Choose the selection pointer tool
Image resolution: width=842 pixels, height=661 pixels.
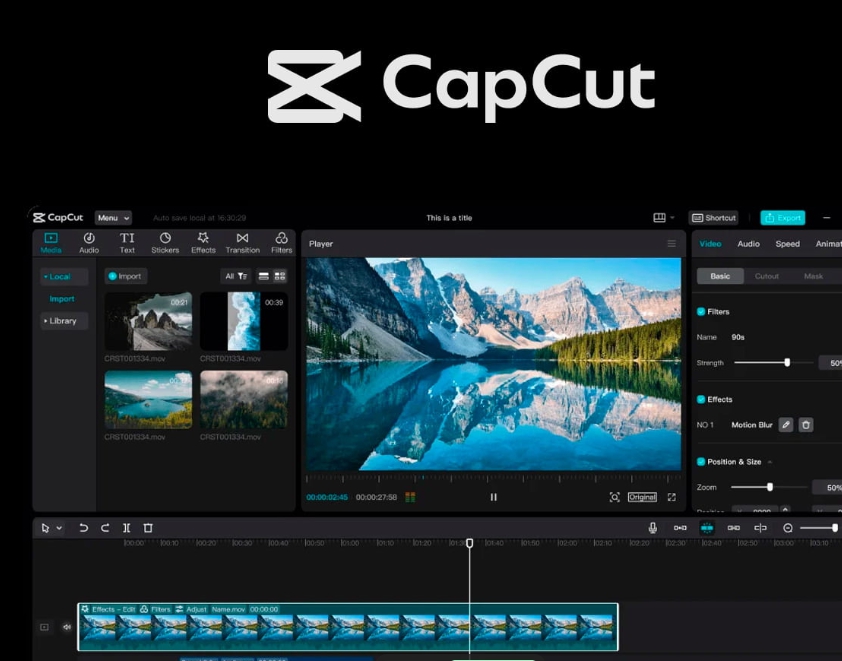point(46,528)
